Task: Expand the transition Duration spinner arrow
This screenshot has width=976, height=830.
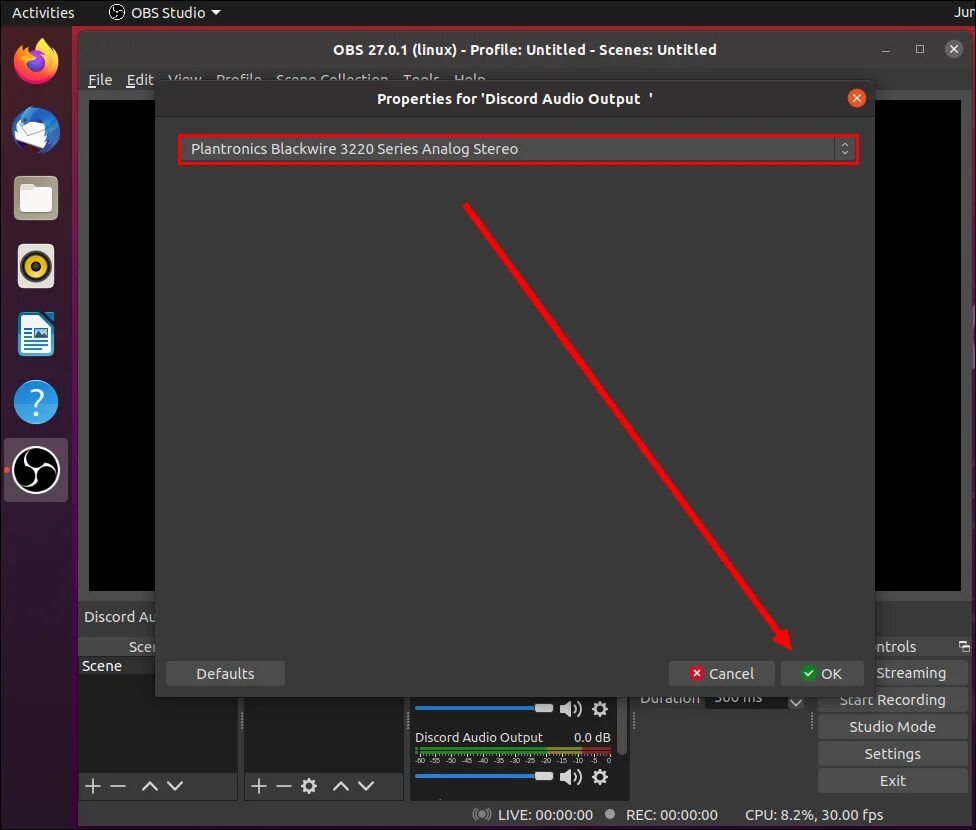Action: pos(795,702)
